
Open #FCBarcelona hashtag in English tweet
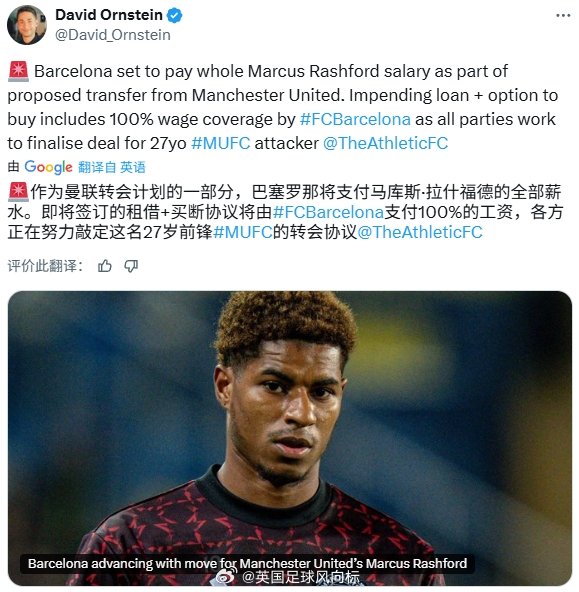(x=355, y=119)
